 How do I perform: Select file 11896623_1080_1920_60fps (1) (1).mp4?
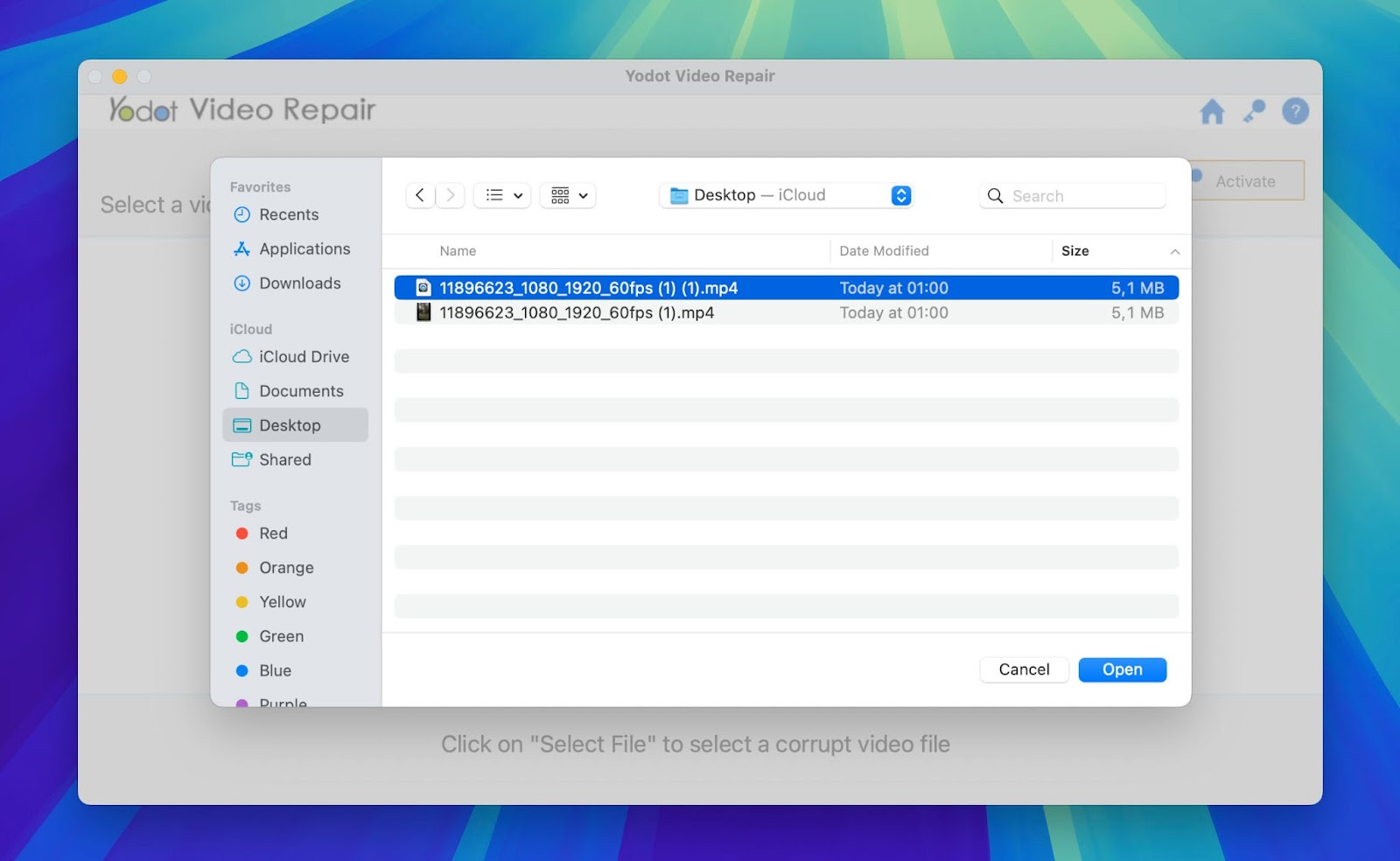pyautogui.click(x=787, y=288)
